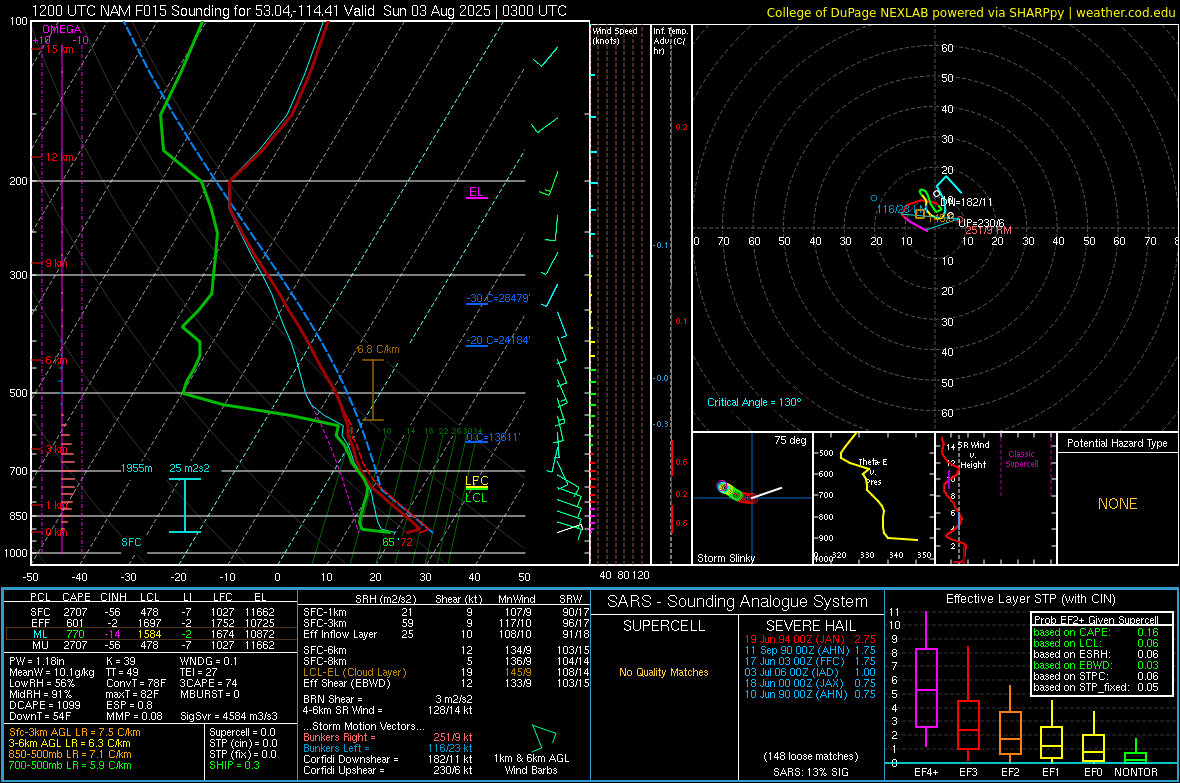Click the Theta-E v. Pres plot label
The height and width of the screenshot is (783, 1180).
click(873, 471)
